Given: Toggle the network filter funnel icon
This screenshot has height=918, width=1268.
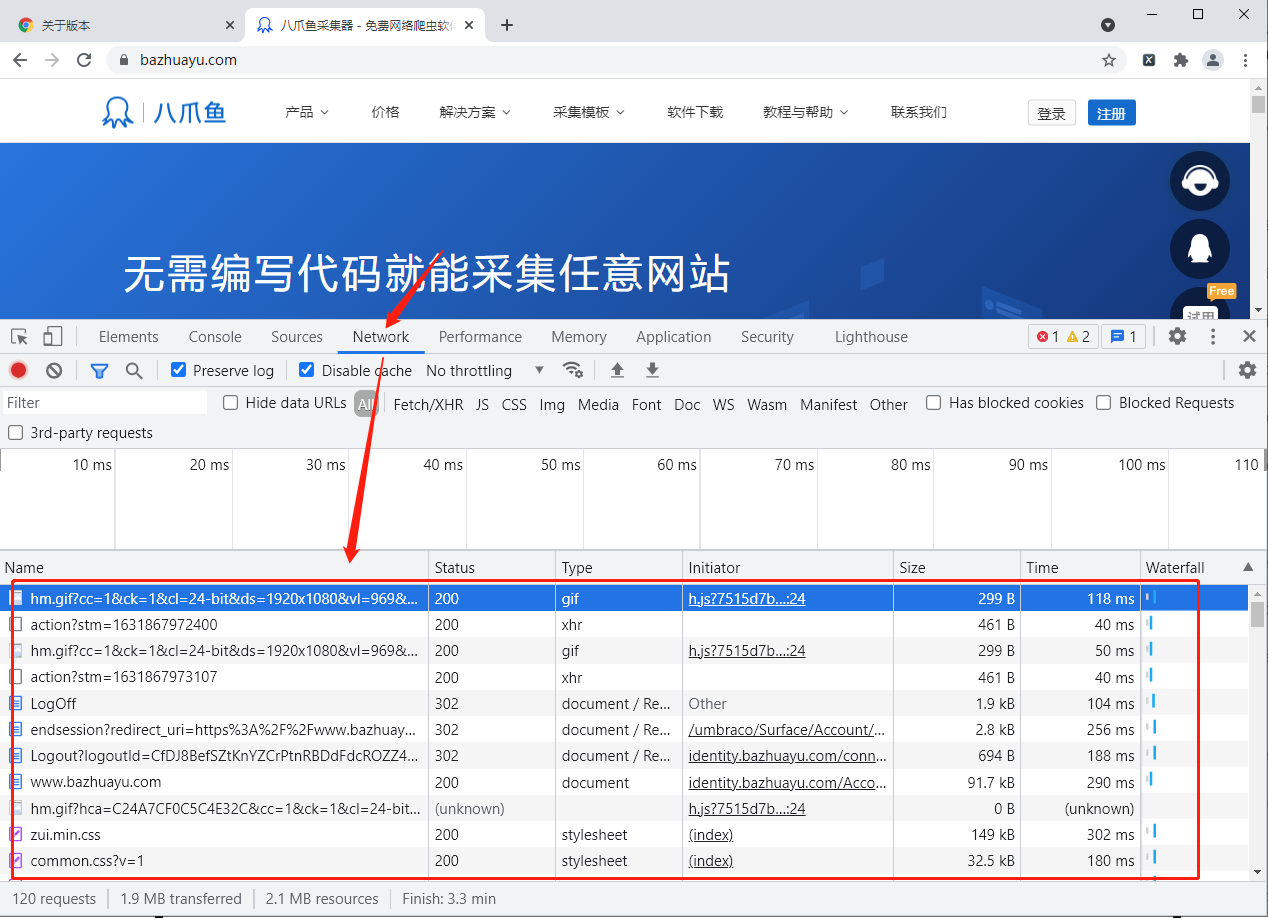Looking at the screenshot, I should pos(99,370).
